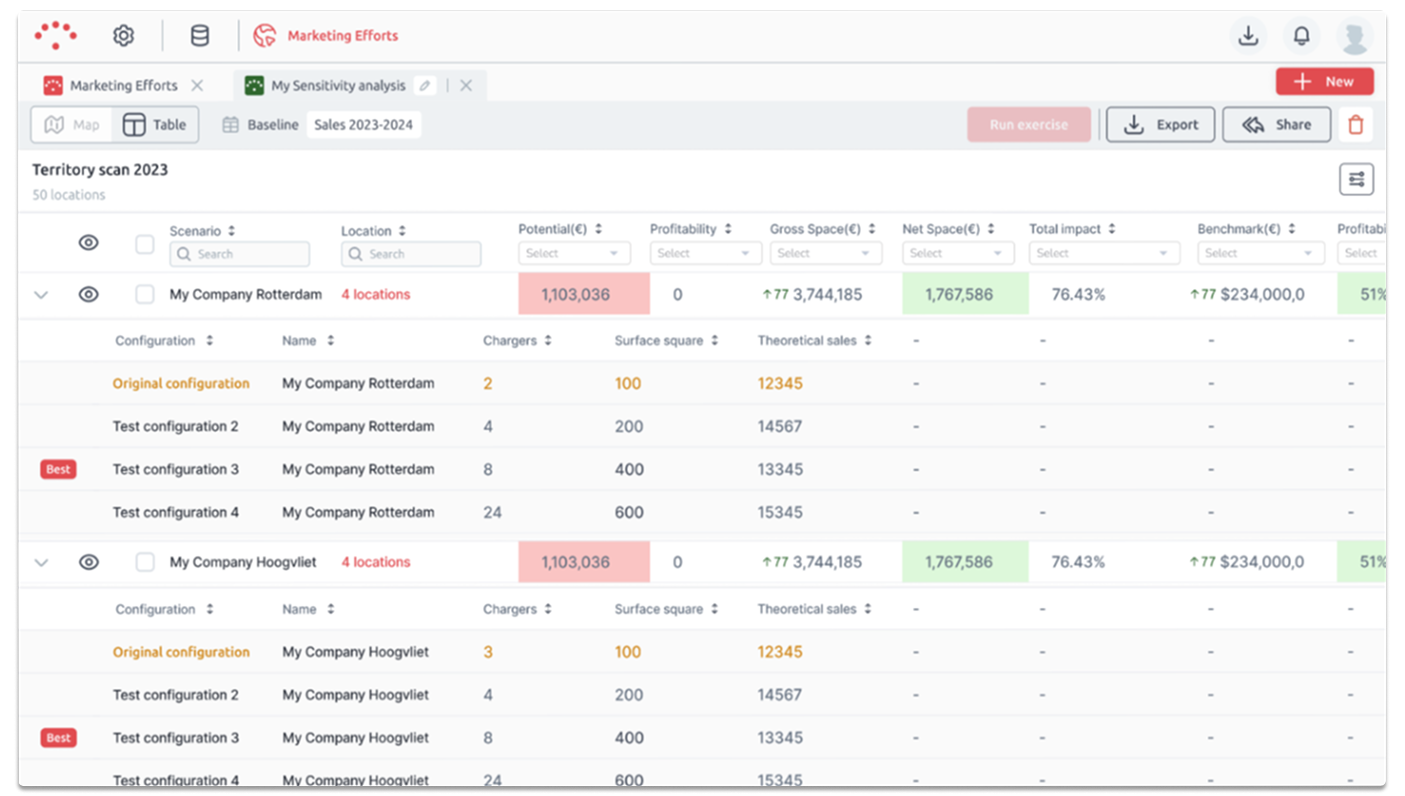Screen dimensions: 1405x796
Task: Click the red New button
Action: [1324, 82]
